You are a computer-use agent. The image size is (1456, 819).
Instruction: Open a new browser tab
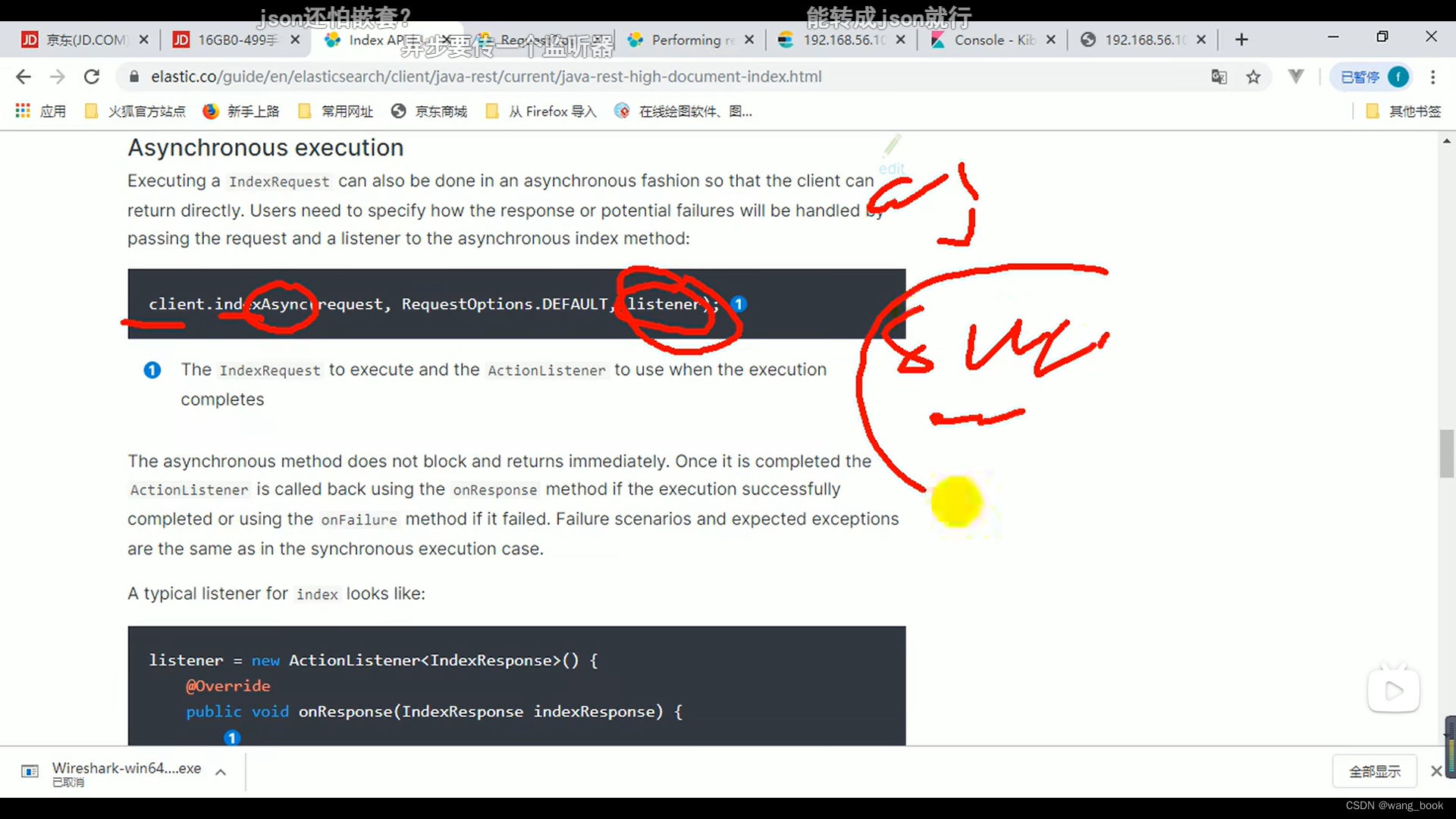point(1241,39)
